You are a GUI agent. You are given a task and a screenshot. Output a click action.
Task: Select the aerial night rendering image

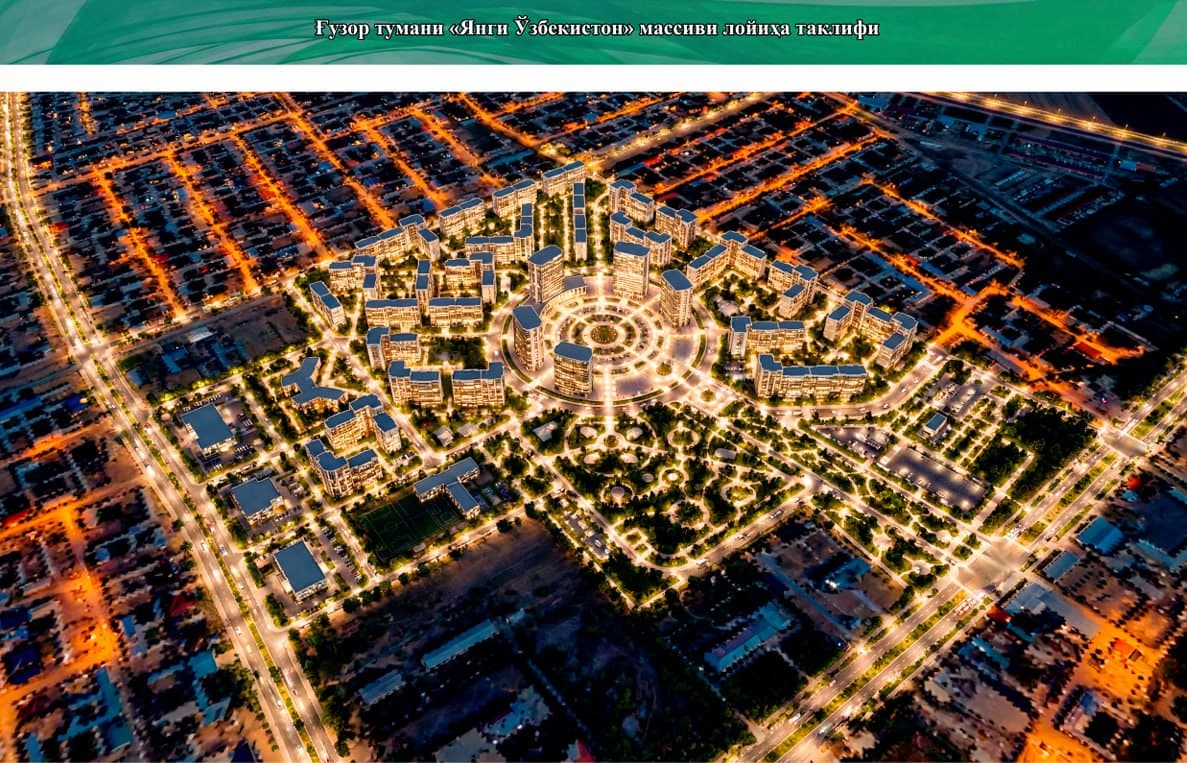coord(594,427)
